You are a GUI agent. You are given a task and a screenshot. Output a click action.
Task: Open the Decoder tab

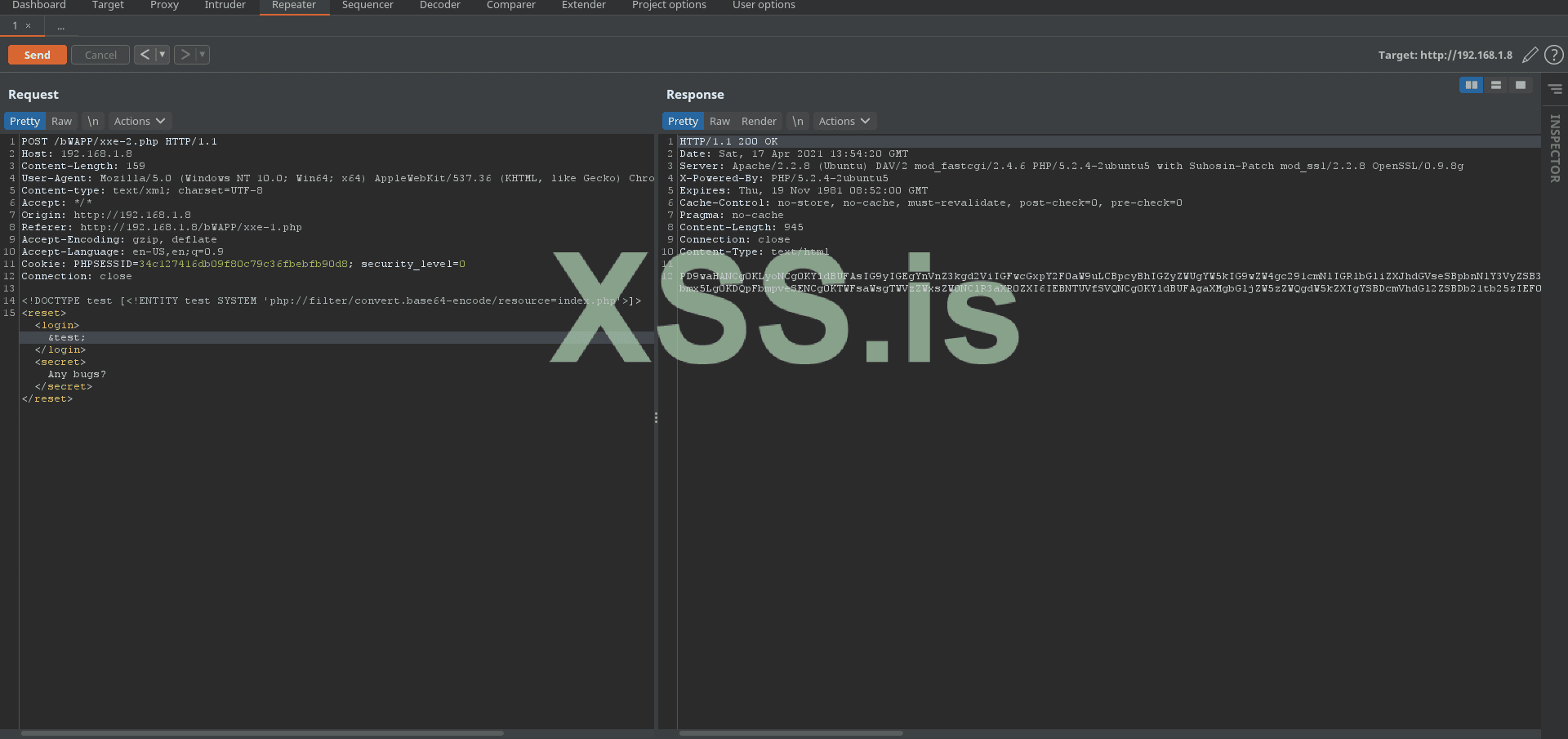[x=440, y=6]
